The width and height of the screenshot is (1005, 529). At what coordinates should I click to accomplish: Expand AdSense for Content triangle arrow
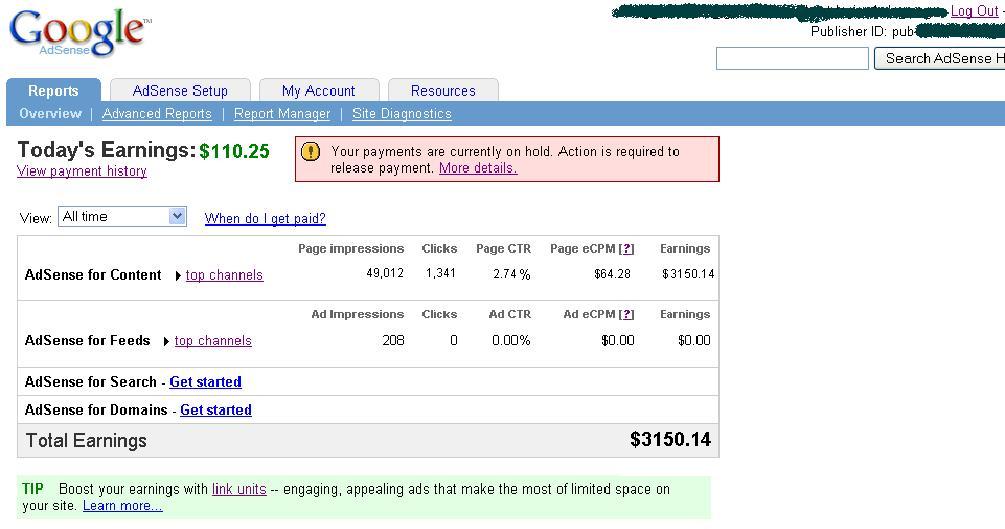[178, 276]
